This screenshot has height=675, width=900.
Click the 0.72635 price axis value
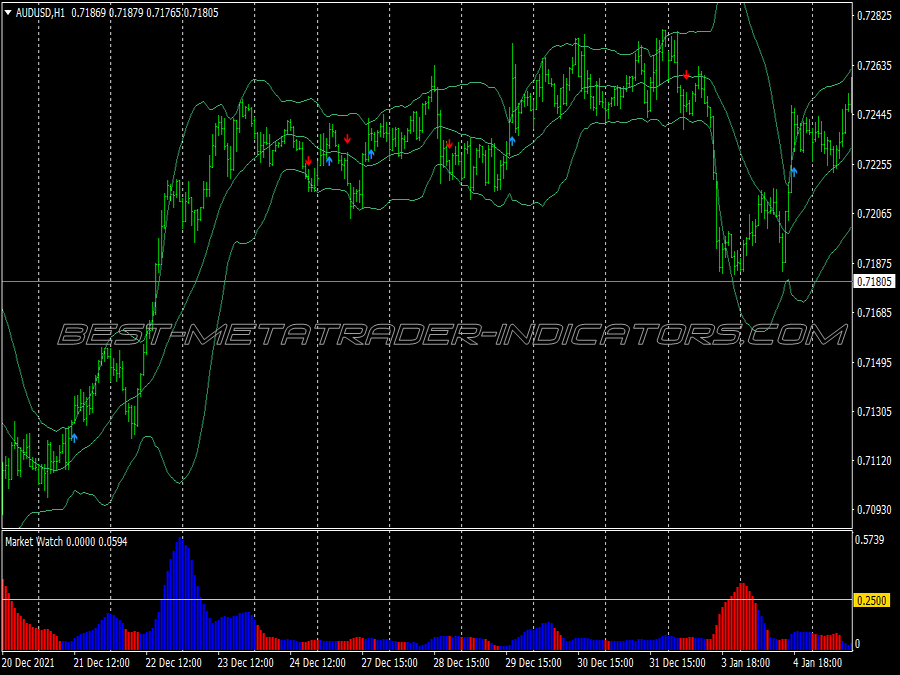tap(875, 66)
